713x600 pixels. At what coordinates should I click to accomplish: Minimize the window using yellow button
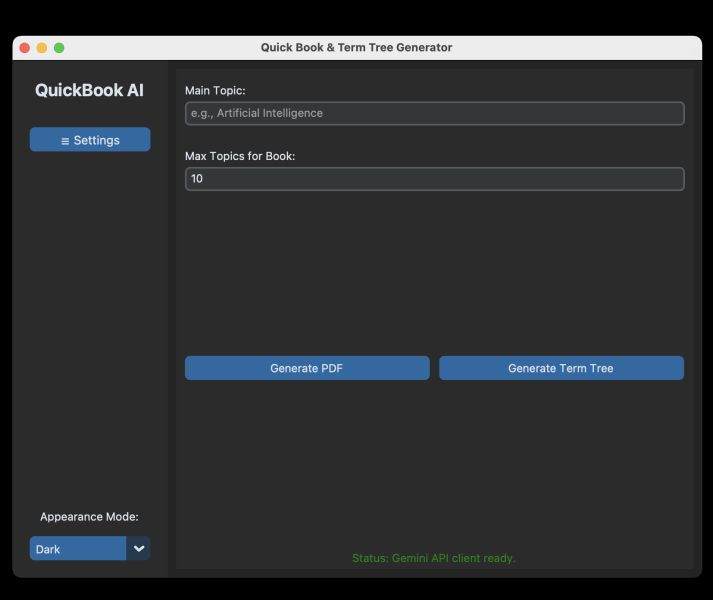42,48
